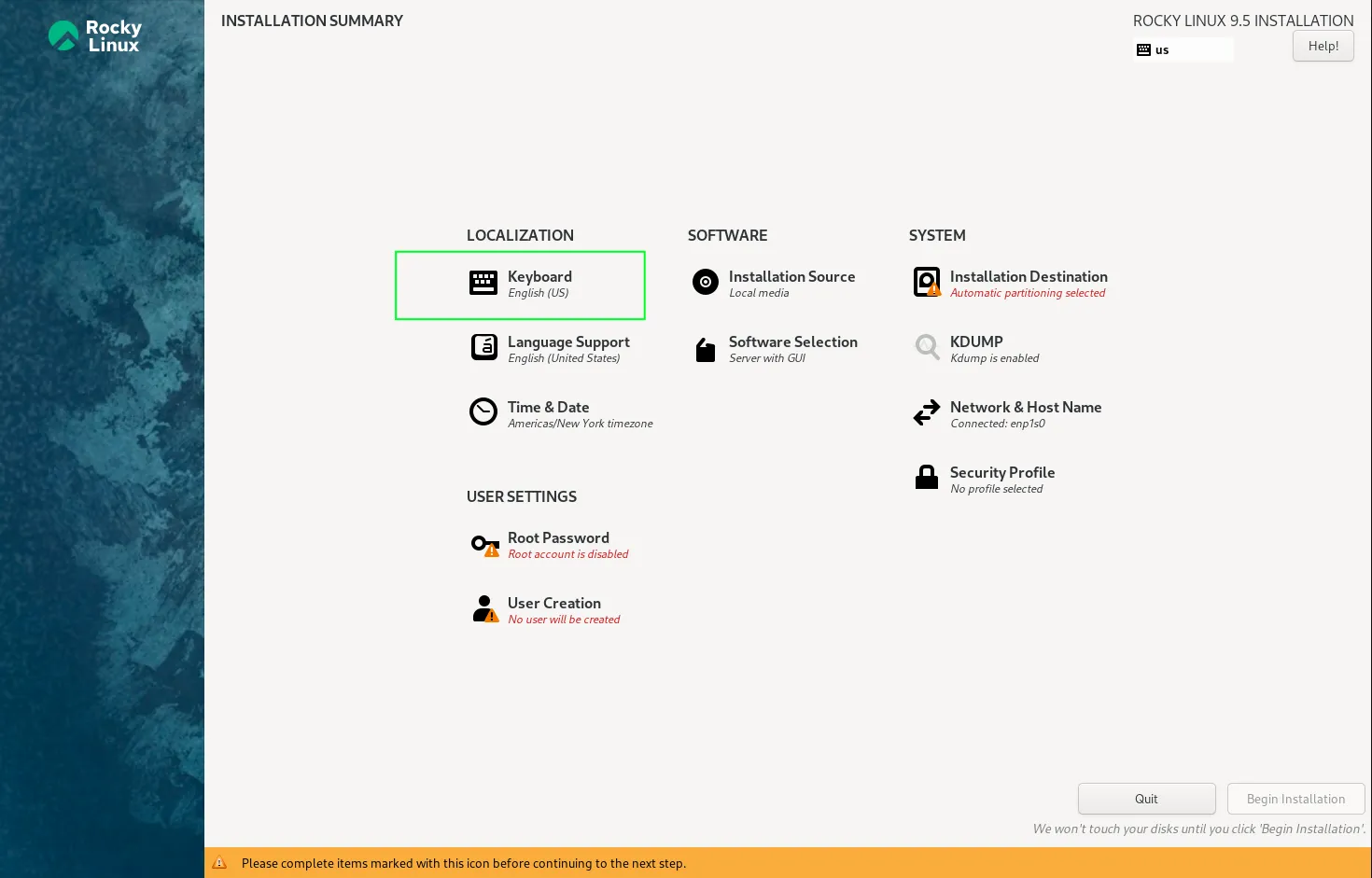Image resolution: width=1372 pixels, height=878 pixels.
Task: Select the Software Selection label
Action: (x=792, y=342)
